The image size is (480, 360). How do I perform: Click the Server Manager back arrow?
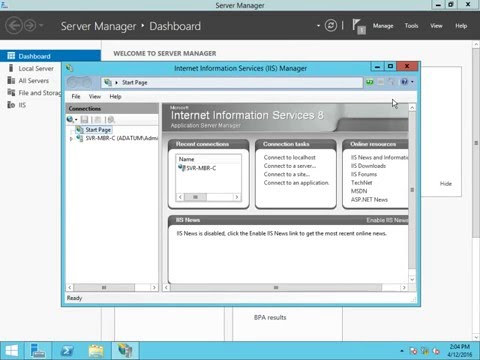click(x=14, y=26)
